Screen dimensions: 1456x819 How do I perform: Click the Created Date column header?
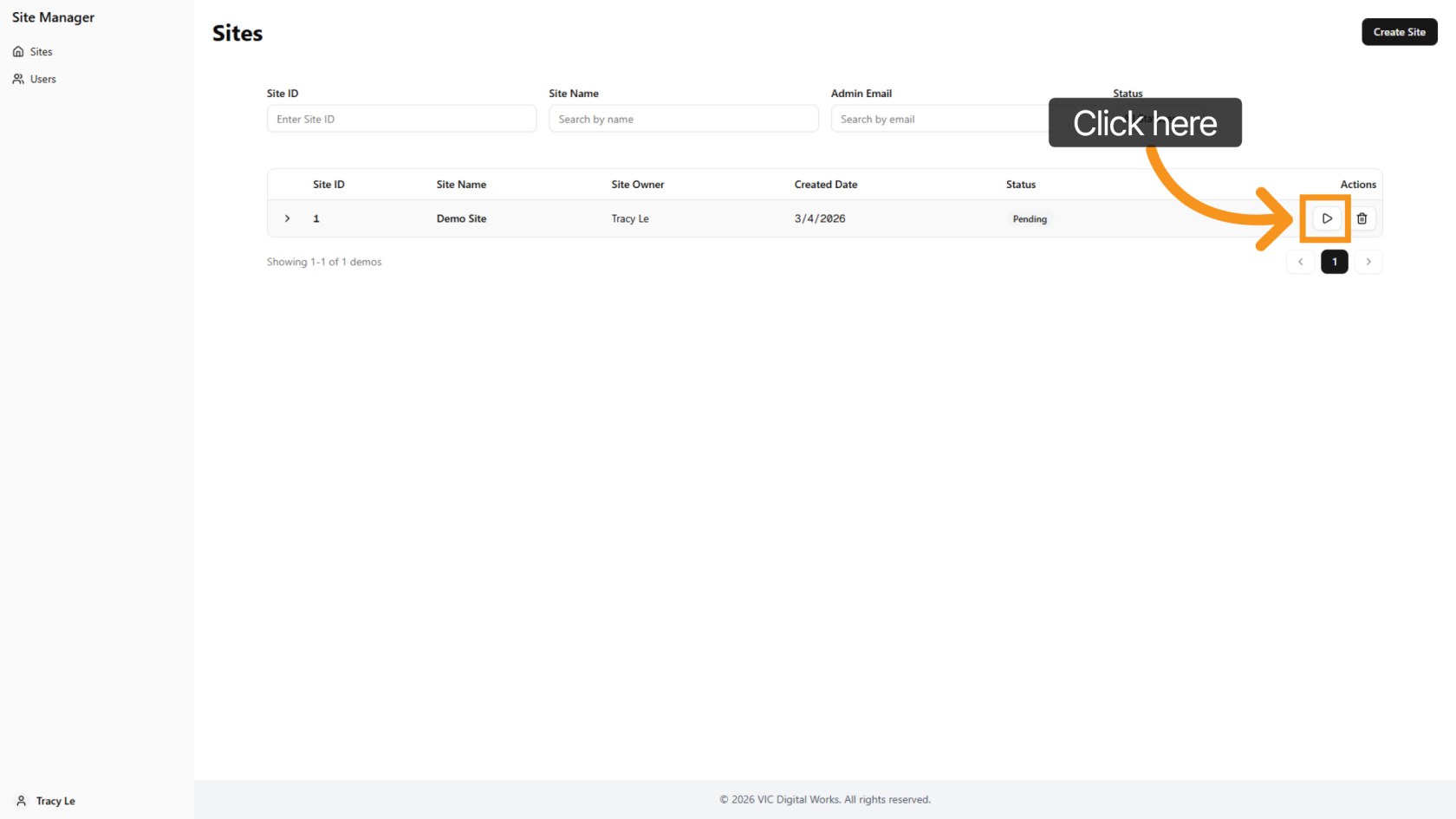point(825,185)
